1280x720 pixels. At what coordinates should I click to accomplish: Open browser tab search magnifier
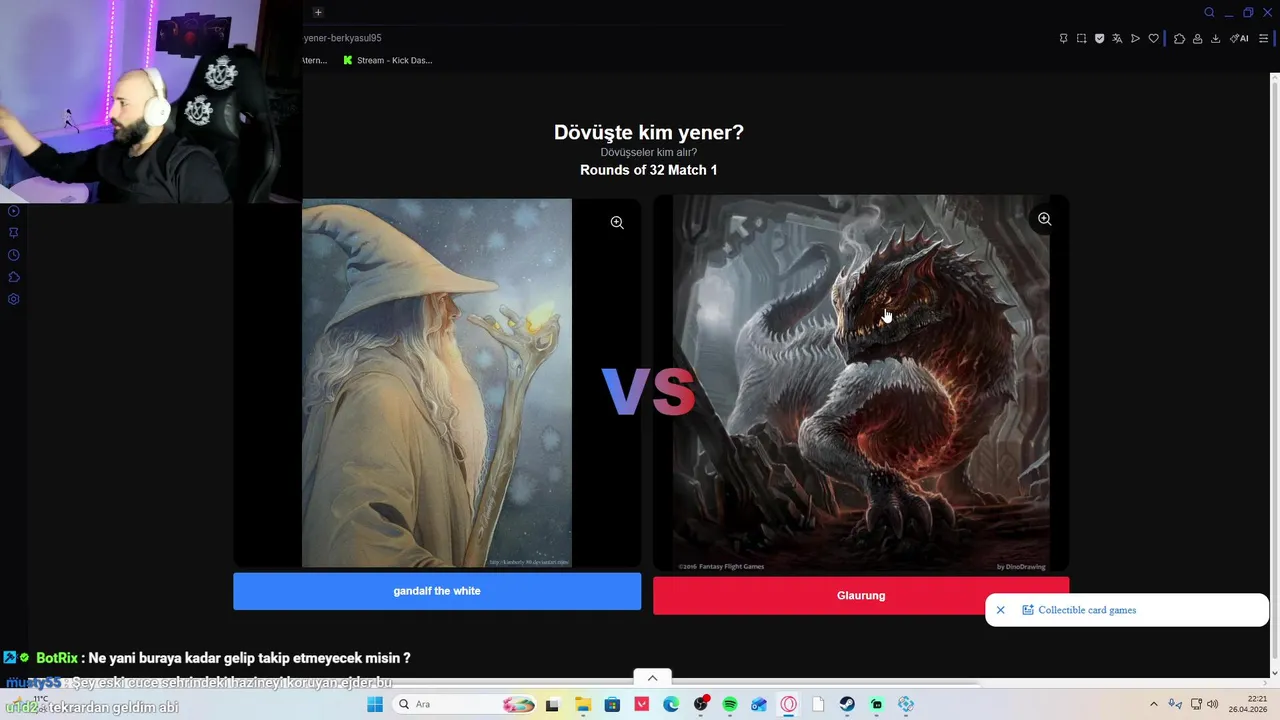click(x=1209, y=13)
